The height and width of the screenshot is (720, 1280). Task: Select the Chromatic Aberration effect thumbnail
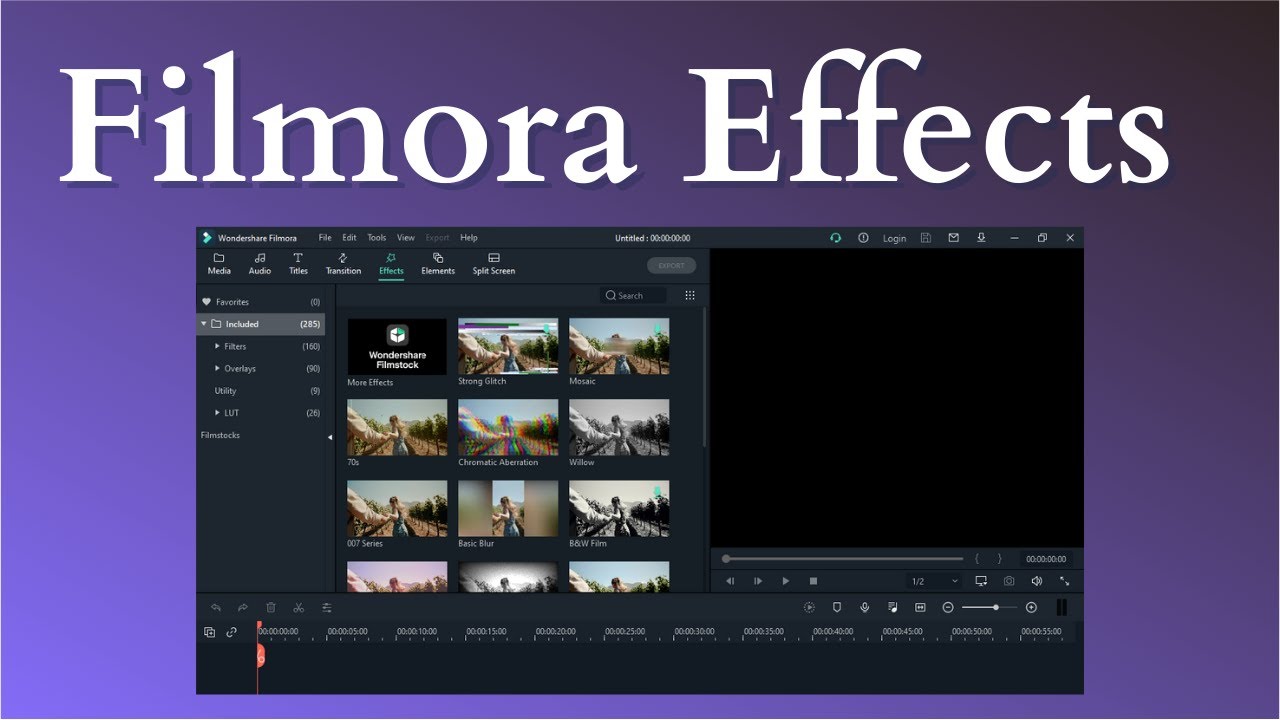point(508,428)
